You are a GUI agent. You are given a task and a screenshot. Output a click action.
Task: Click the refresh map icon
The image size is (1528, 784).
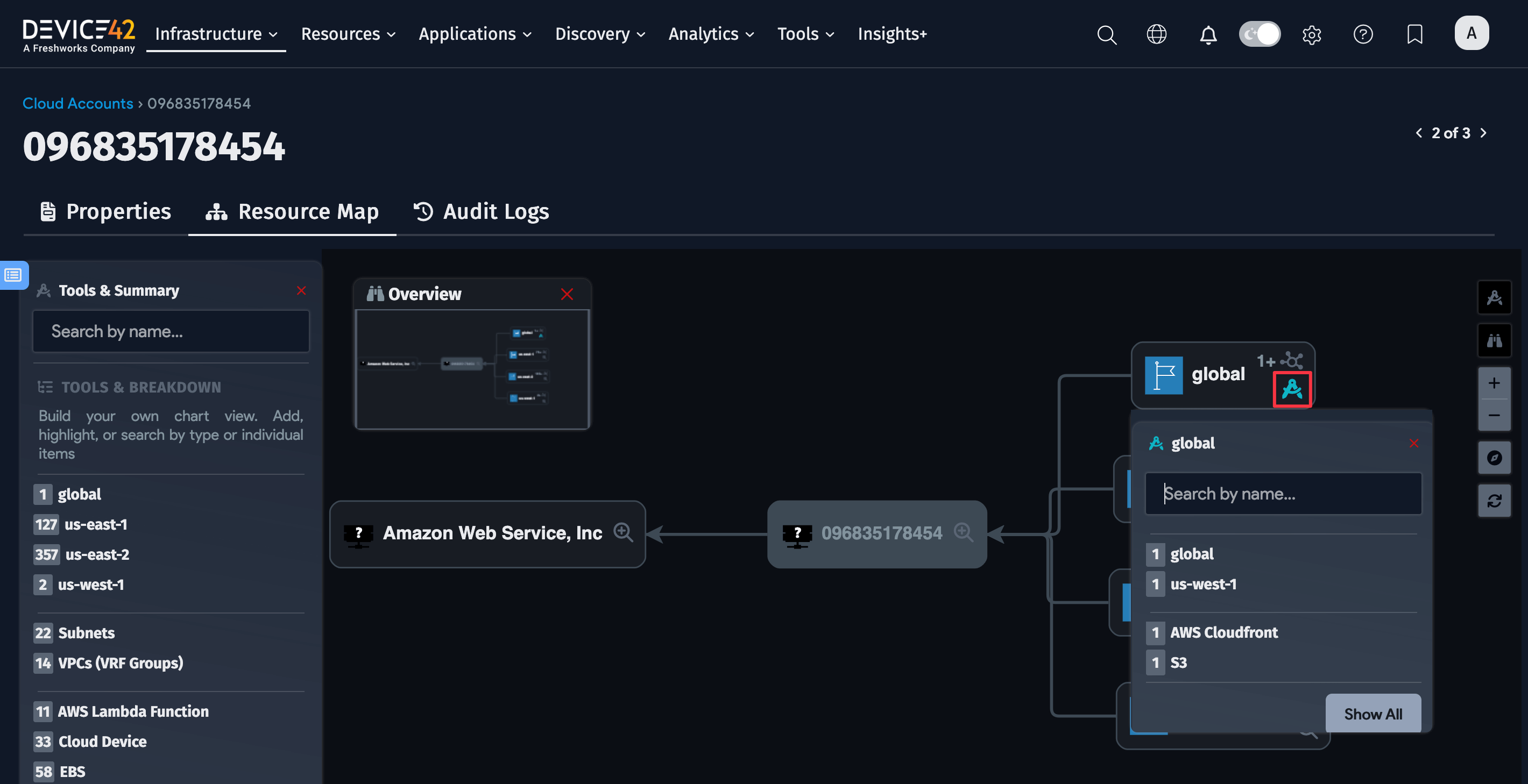[x=1494, y=501]
